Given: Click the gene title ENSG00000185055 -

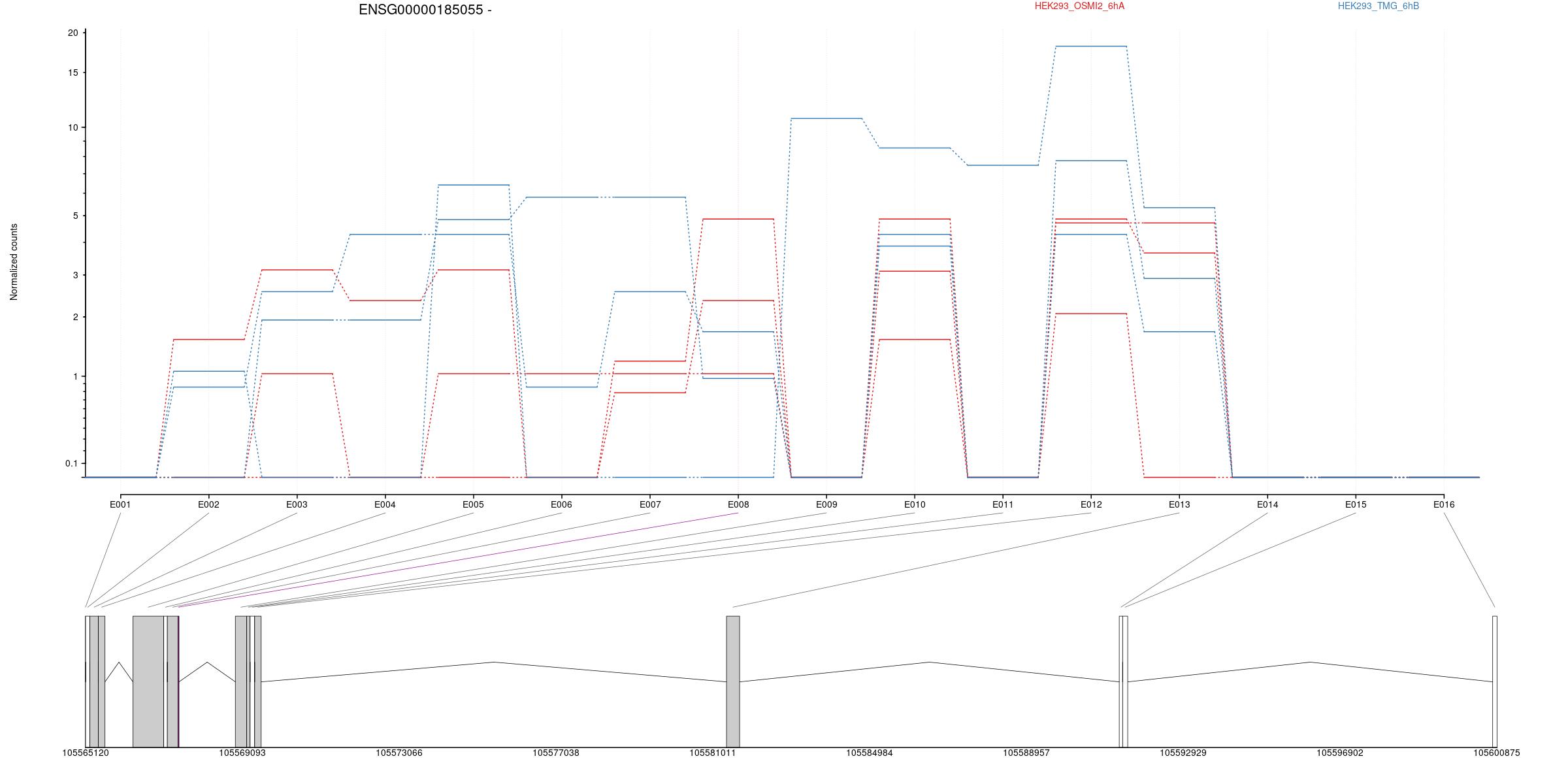Looking at the screenshot, I should 425,10.
